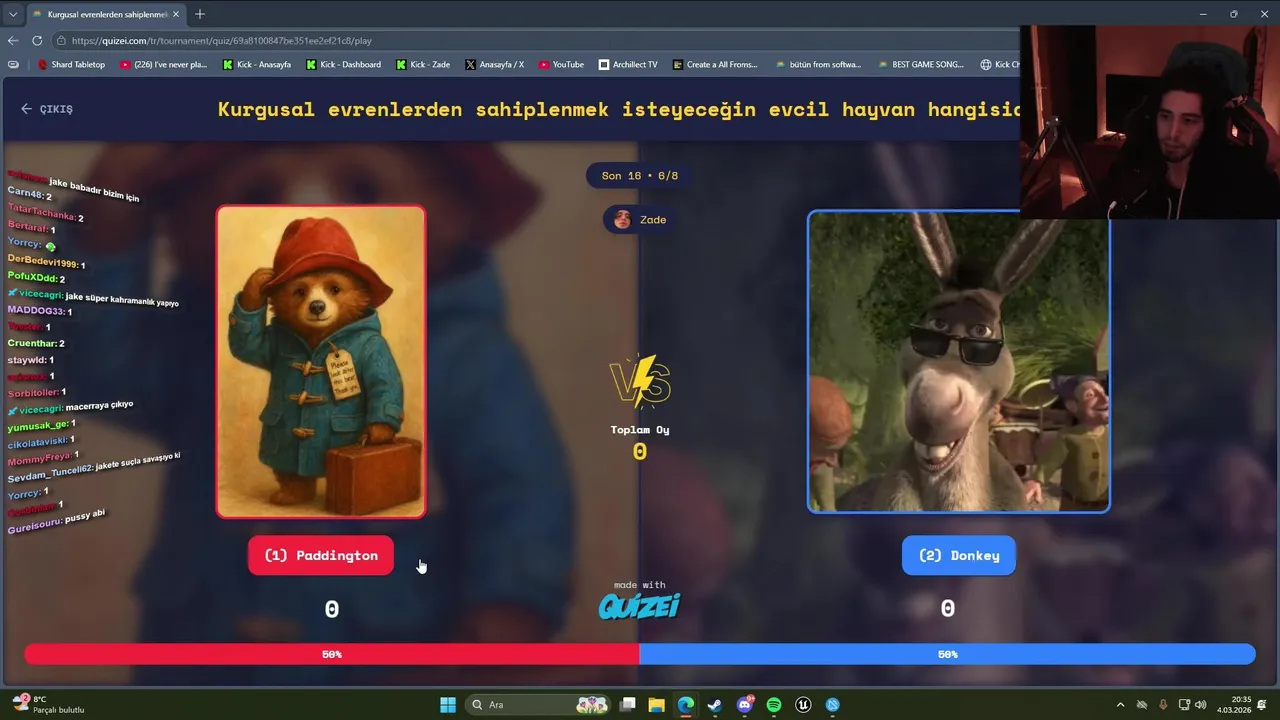The image size is (1280, 720).
Task: Select the Paddington bear picture card
Action: coord(321,362)
